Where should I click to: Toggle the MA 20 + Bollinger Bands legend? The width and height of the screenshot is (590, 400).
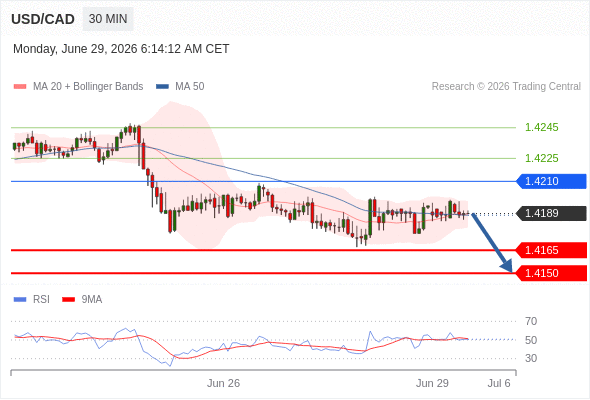point(78,87)
